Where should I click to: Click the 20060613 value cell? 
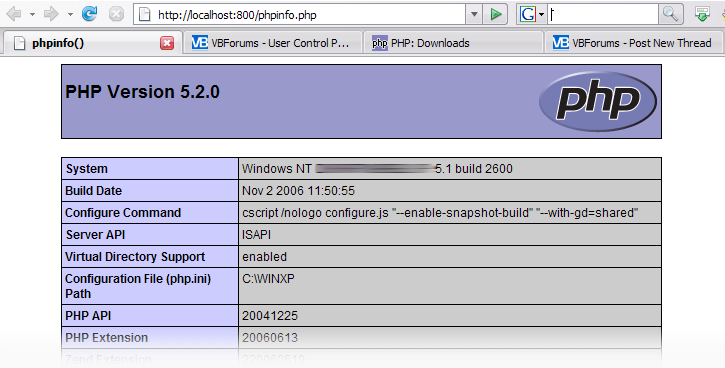point(450,337)
